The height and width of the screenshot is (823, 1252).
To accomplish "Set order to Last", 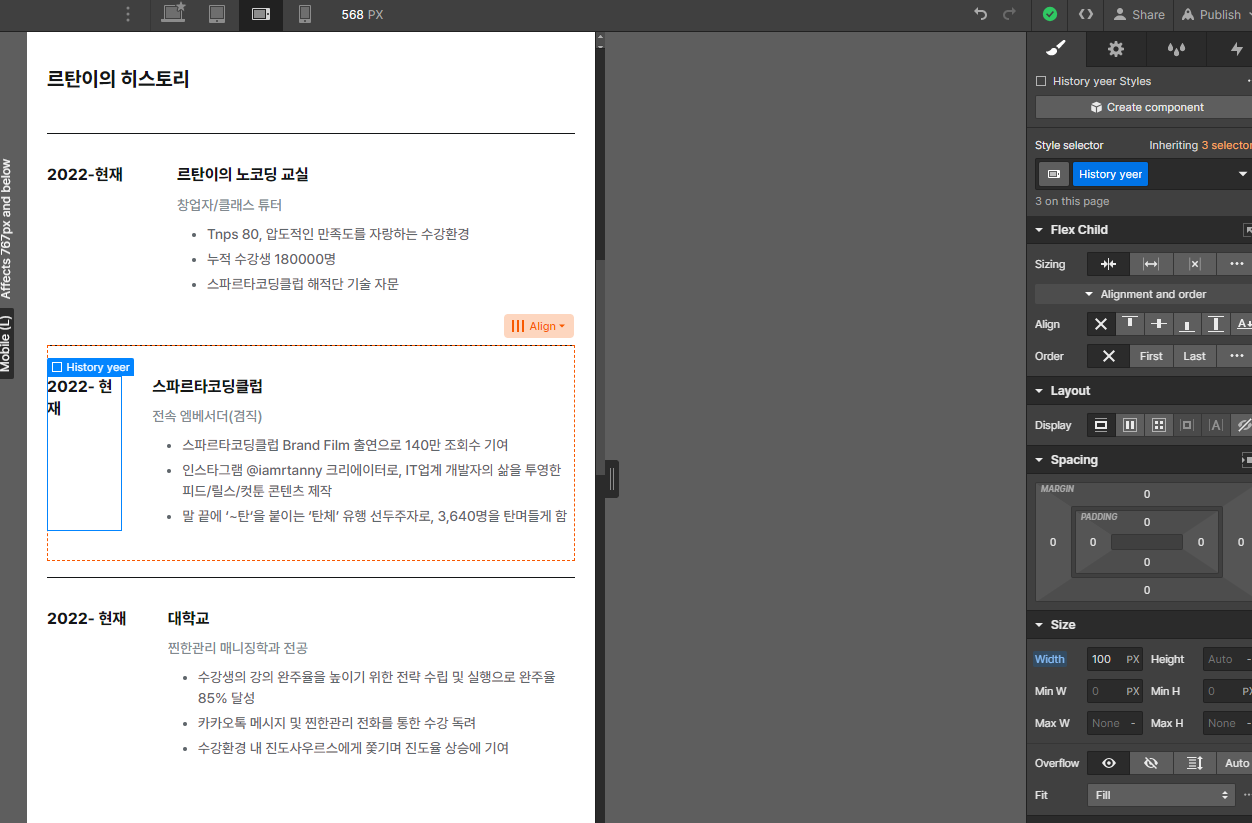I will point(1194,356).
